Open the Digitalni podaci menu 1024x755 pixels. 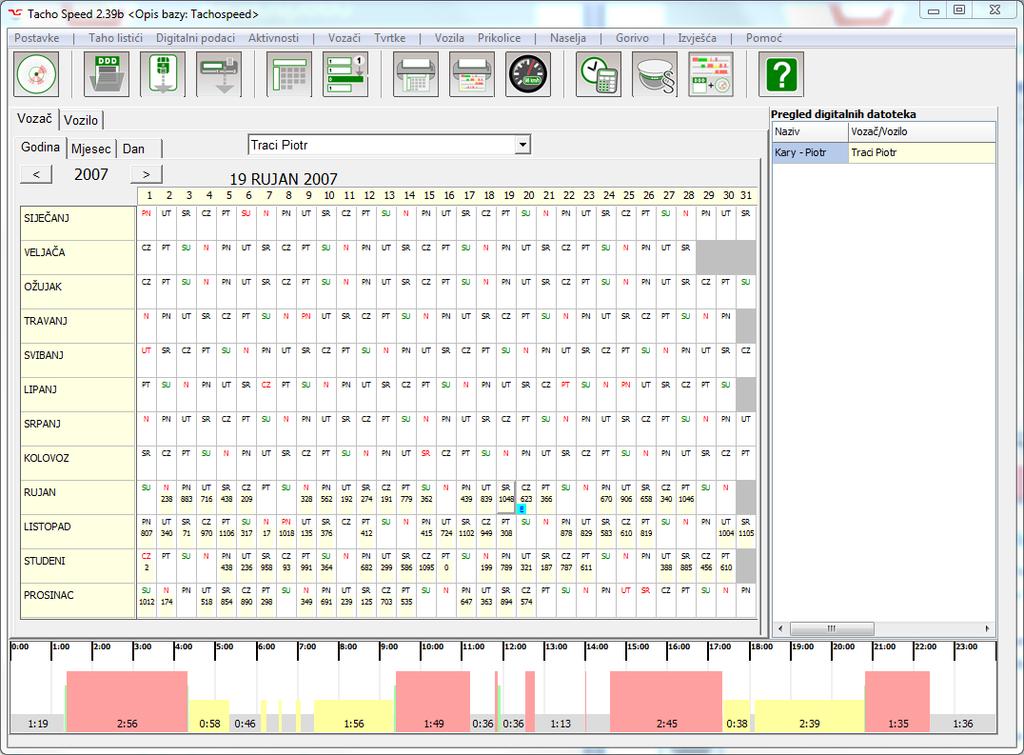click(x=195, y=38)
